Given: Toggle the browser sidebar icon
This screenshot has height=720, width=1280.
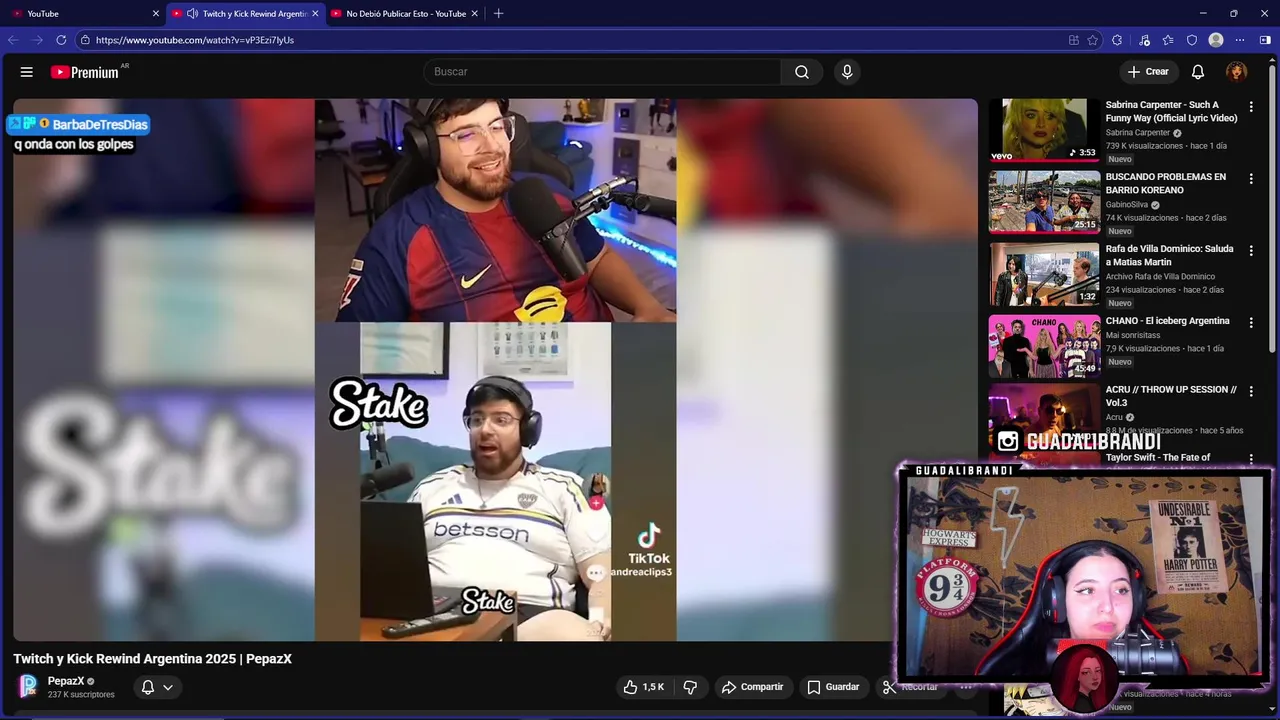Looking at the screenshot, I should coord(1265,40).
